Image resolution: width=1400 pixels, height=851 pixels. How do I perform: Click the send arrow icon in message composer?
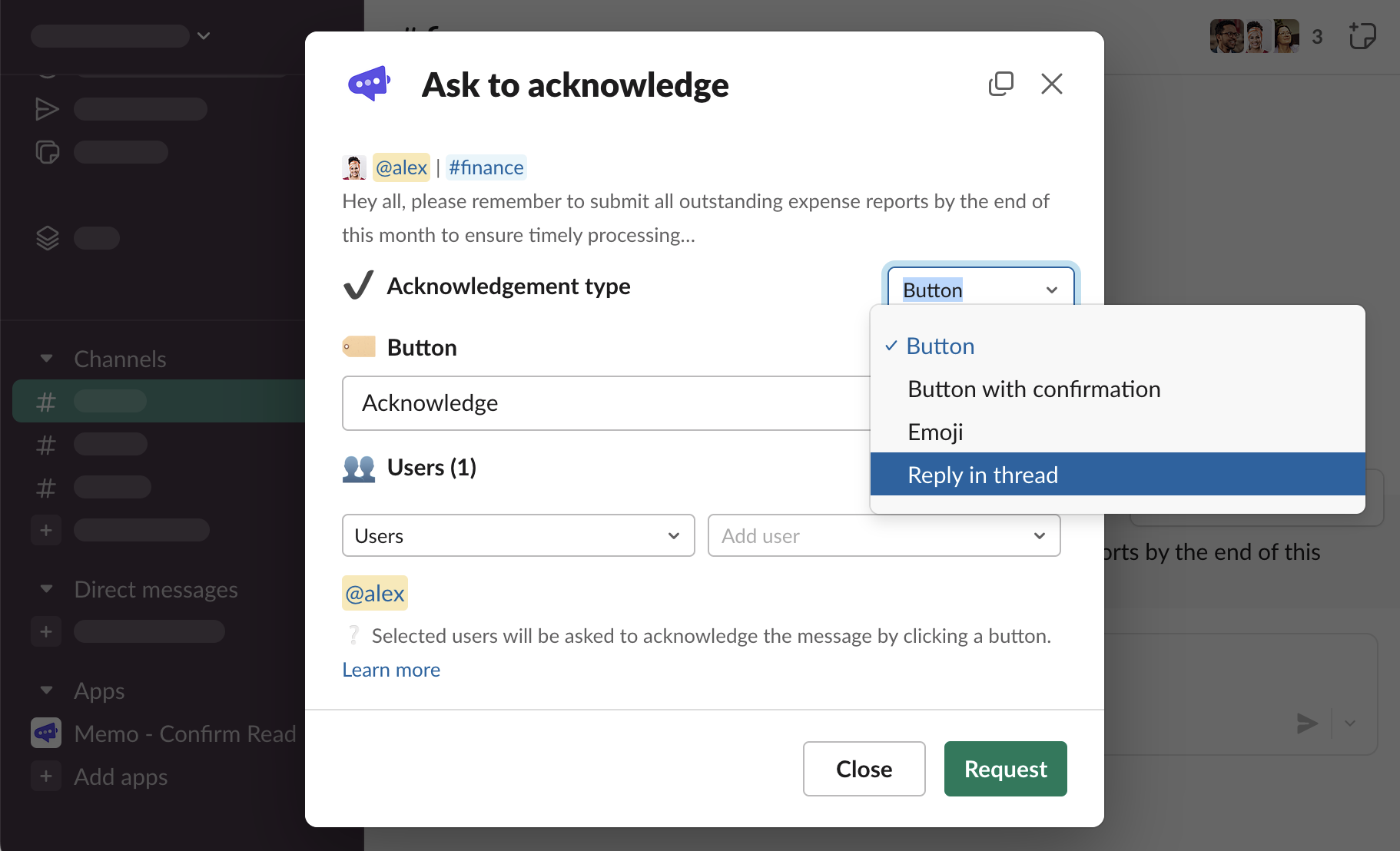(1306, 723)
